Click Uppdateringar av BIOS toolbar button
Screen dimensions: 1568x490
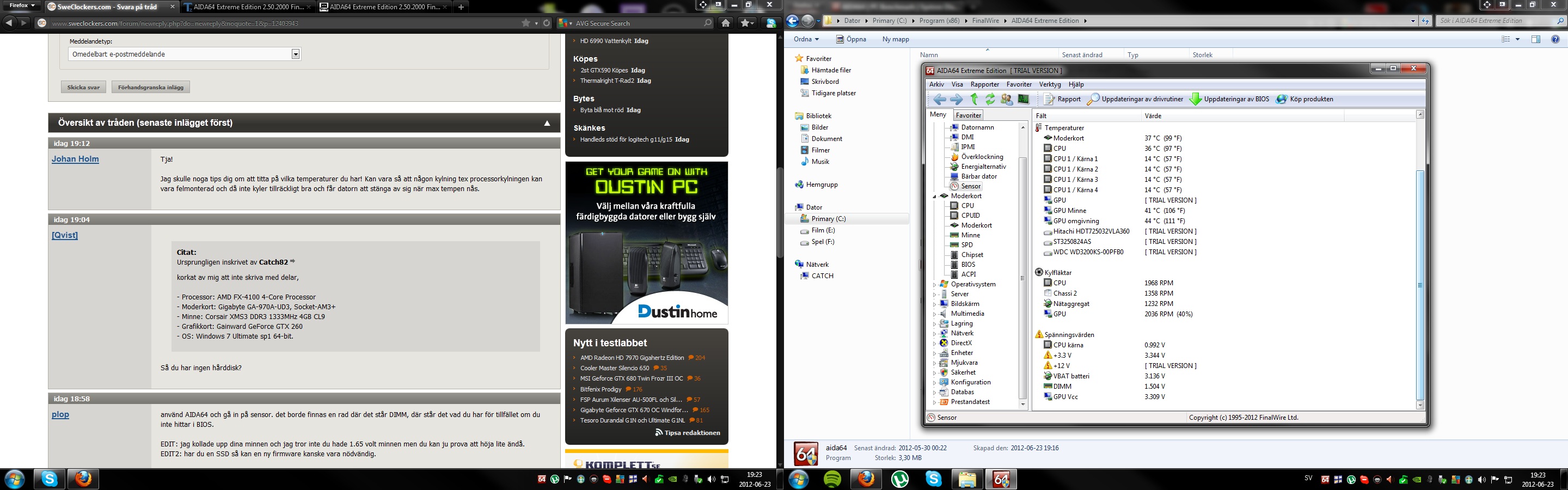[1229, 99]
